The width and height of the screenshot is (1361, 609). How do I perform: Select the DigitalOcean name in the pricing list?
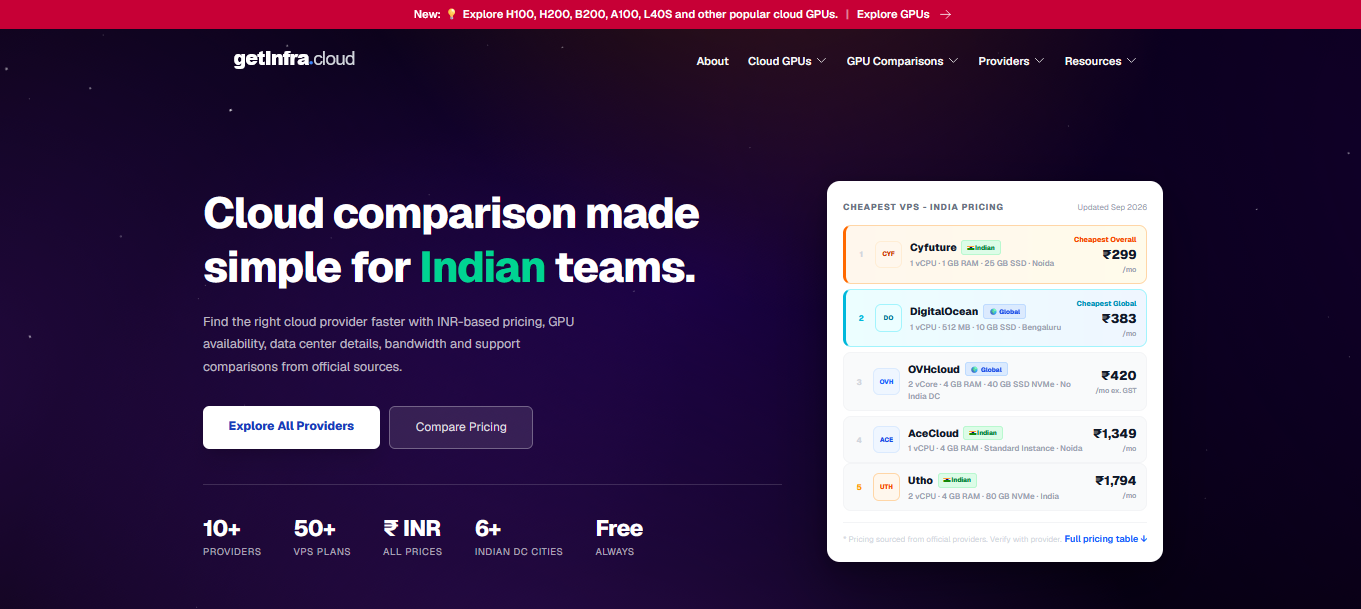pyautogui.click(x=944, y=312)
